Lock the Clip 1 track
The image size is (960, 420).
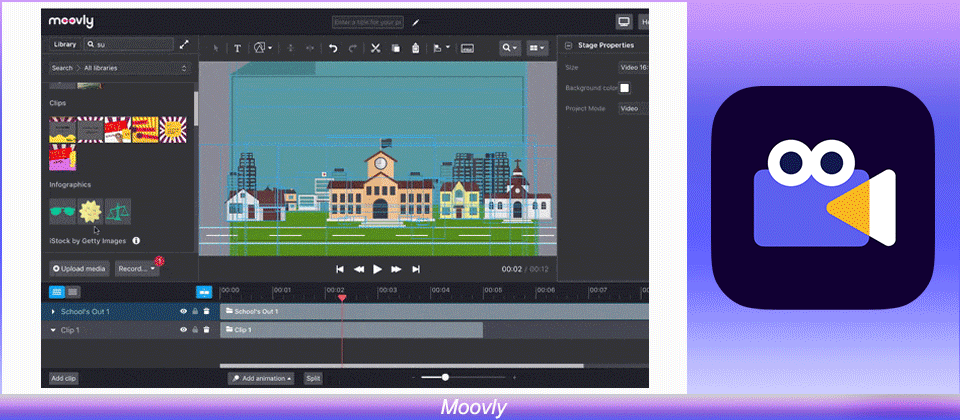click(x=195, y=330)
